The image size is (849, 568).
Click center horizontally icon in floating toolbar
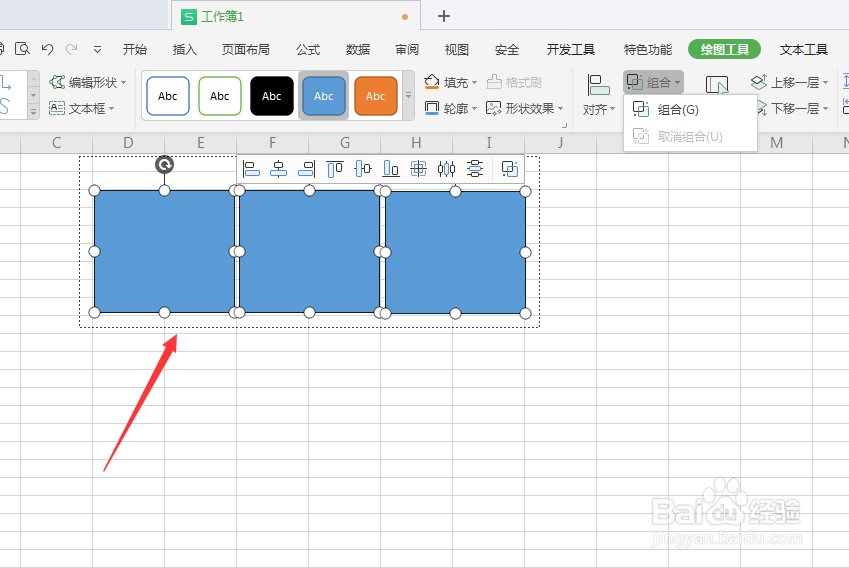(278, 169)
